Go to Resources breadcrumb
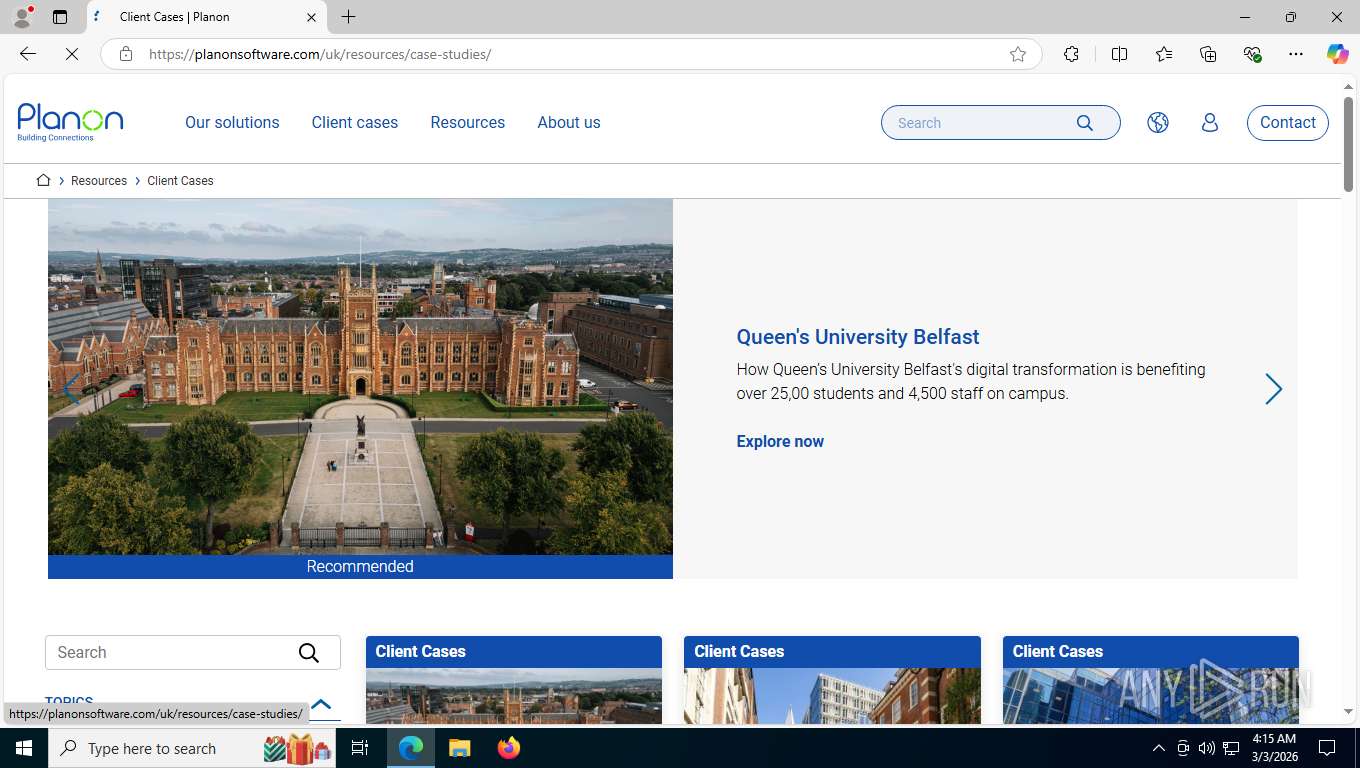The height and width of the screenshot is (768, 1360). point(99,181)
